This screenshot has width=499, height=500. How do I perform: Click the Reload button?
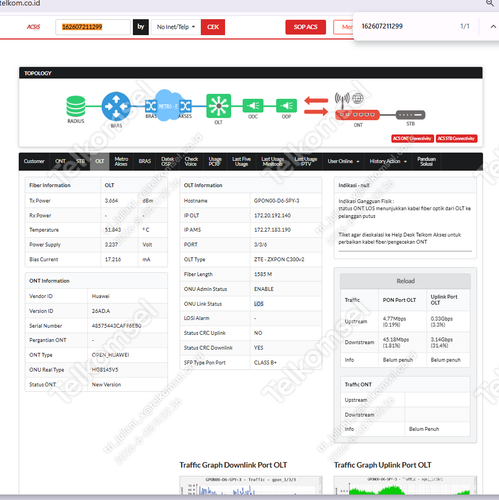405,281
